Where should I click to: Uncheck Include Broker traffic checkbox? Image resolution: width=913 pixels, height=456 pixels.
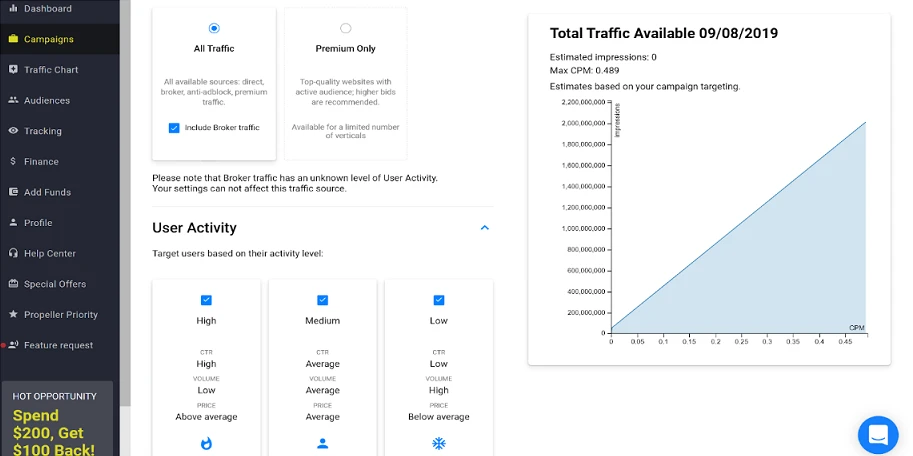pos(174,128)
